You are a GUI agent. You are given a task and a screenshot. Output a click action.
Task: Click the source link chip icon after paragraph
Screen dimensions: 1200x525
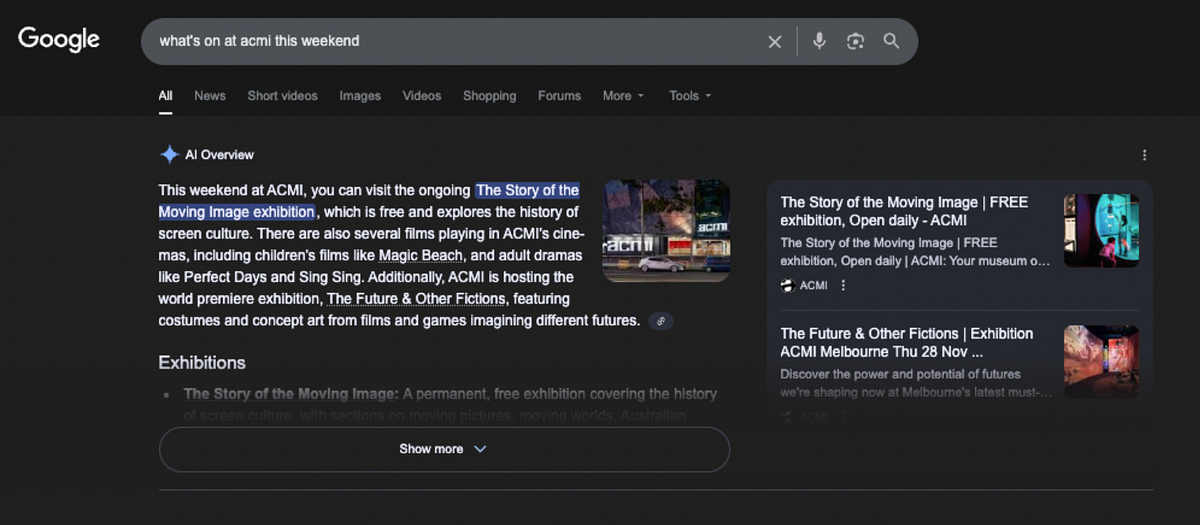click(659, 321)
